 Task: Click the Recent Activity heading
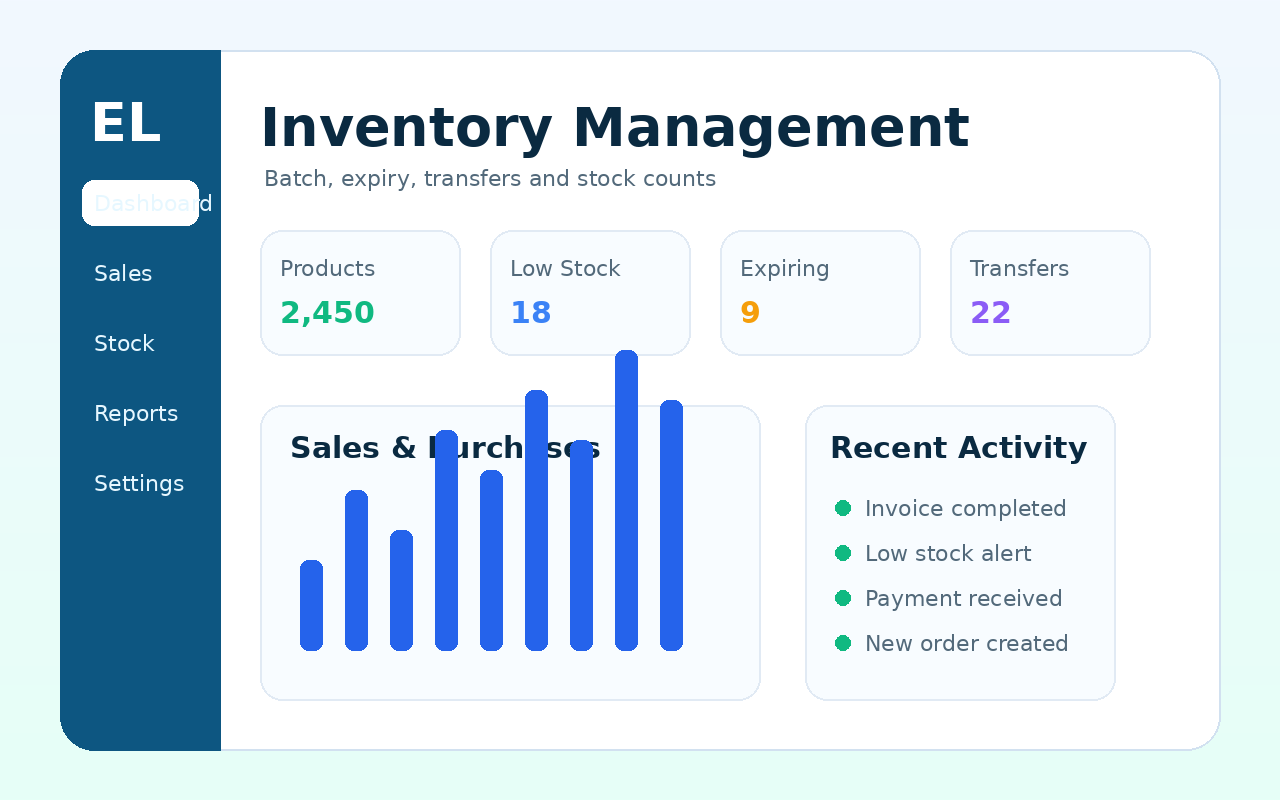point(958,448)
